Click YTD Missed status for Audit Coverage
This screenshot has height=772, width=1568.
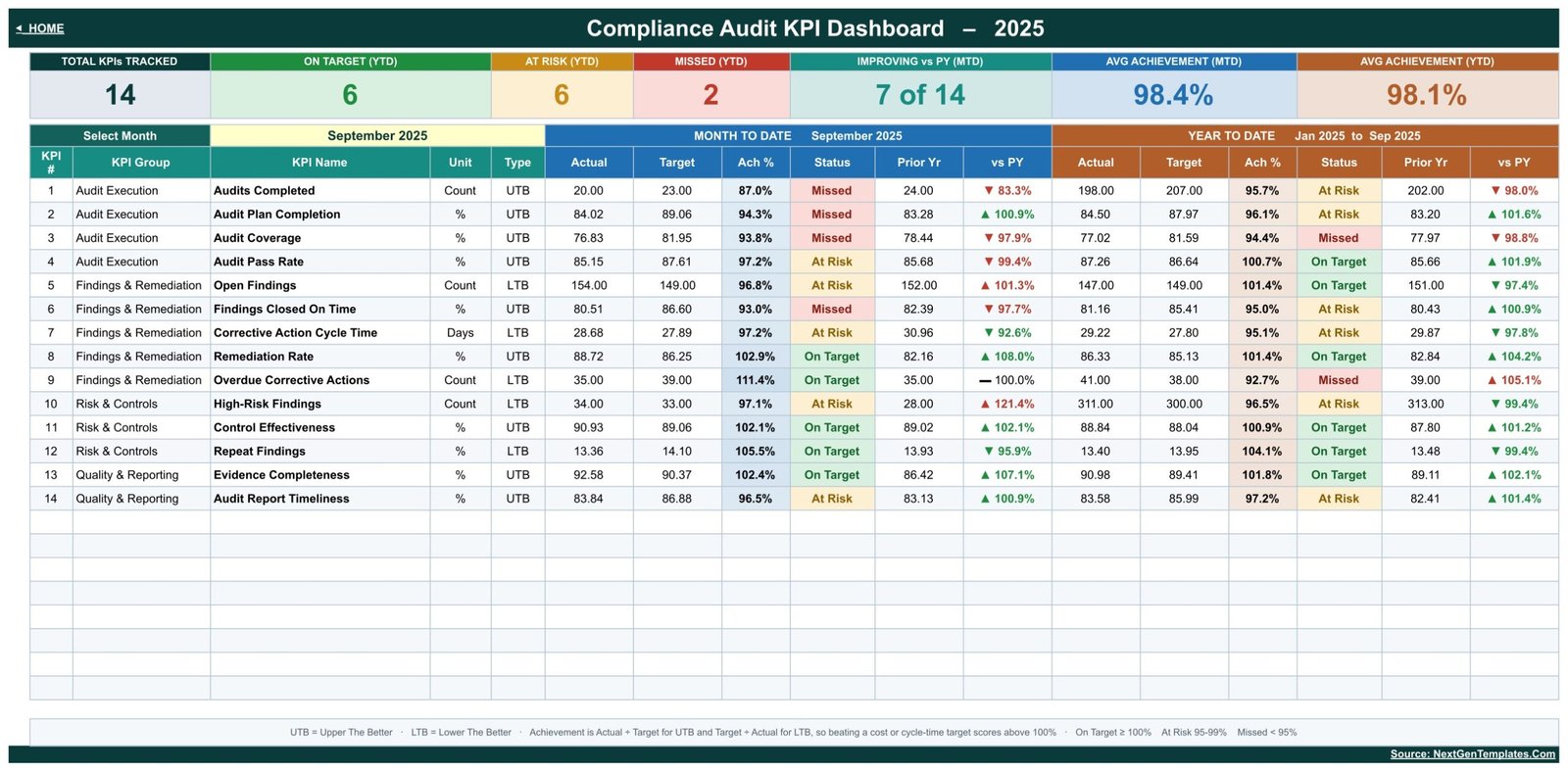point(1339,238)
